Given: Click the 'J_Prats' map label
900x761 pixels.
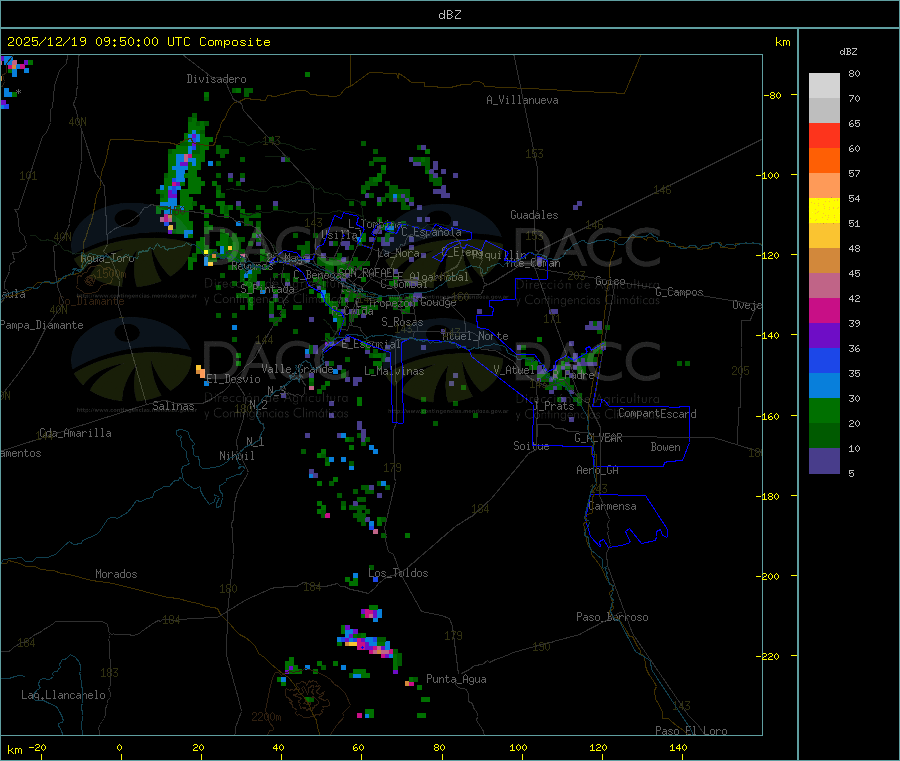Looking at the screenshot, I should tap(554, 406).
